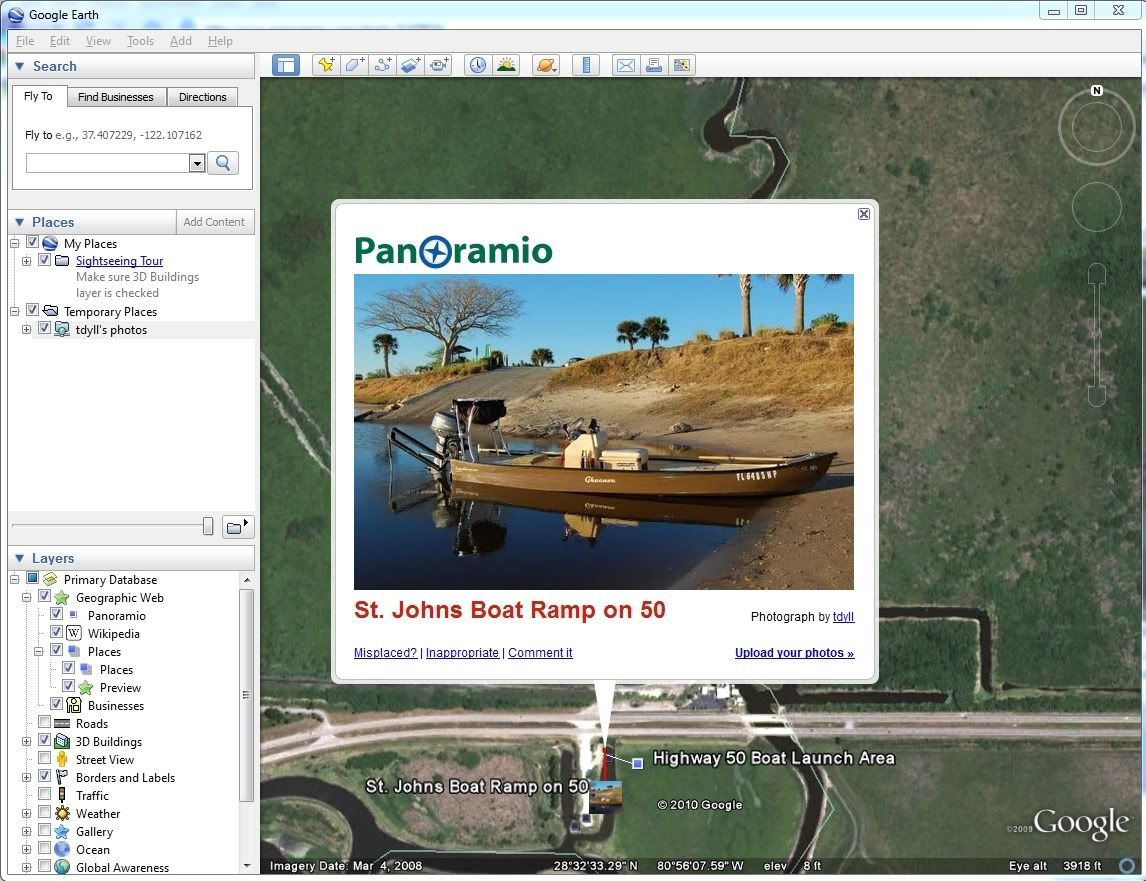Click the zoom slider on the map
The width and height of the screenshot is (1146, 881).
click(x=1096, y=336)
